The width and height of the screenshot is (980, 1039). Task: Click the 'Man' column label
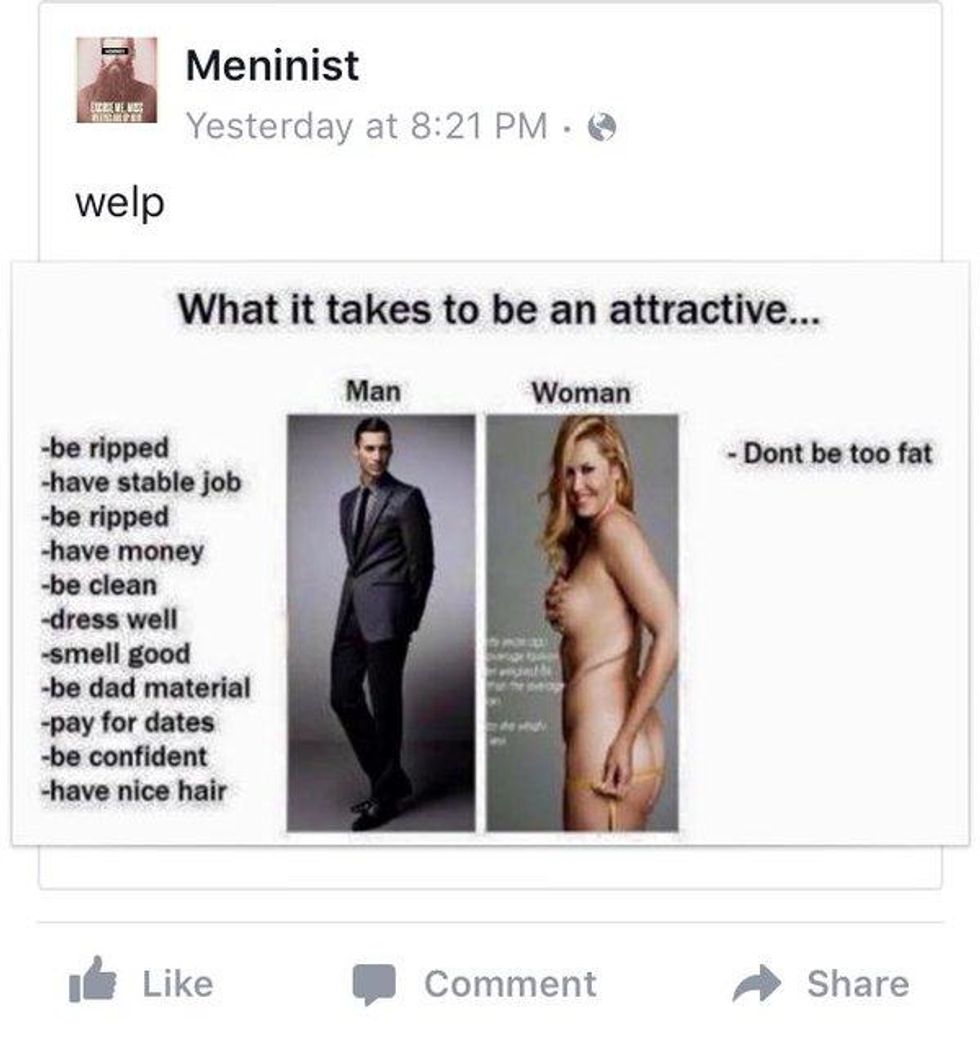click(x=373, y=391)
